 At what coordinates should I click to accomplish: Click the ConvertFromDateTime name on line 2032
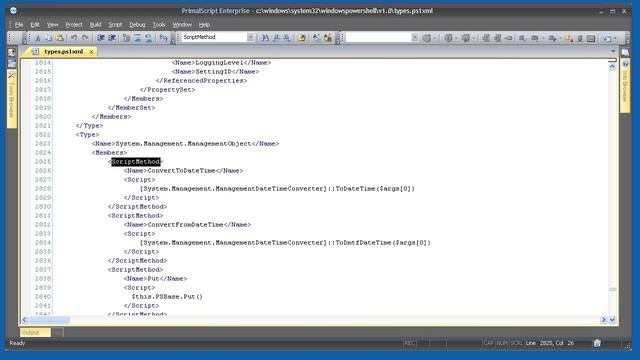(x=185, y=224)
